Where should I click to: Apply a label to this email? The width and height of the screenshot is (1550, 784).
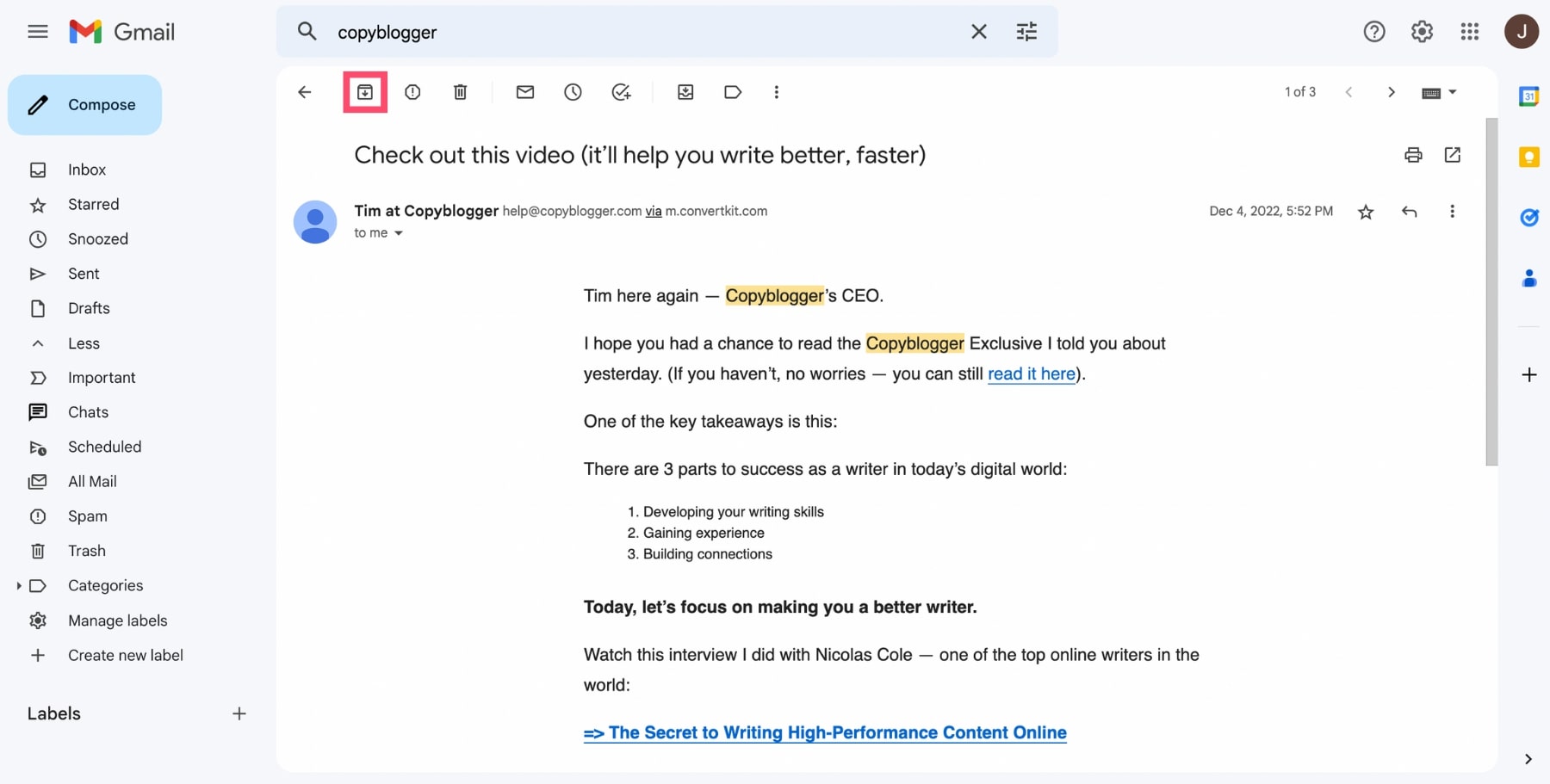[x=733, y=92]
